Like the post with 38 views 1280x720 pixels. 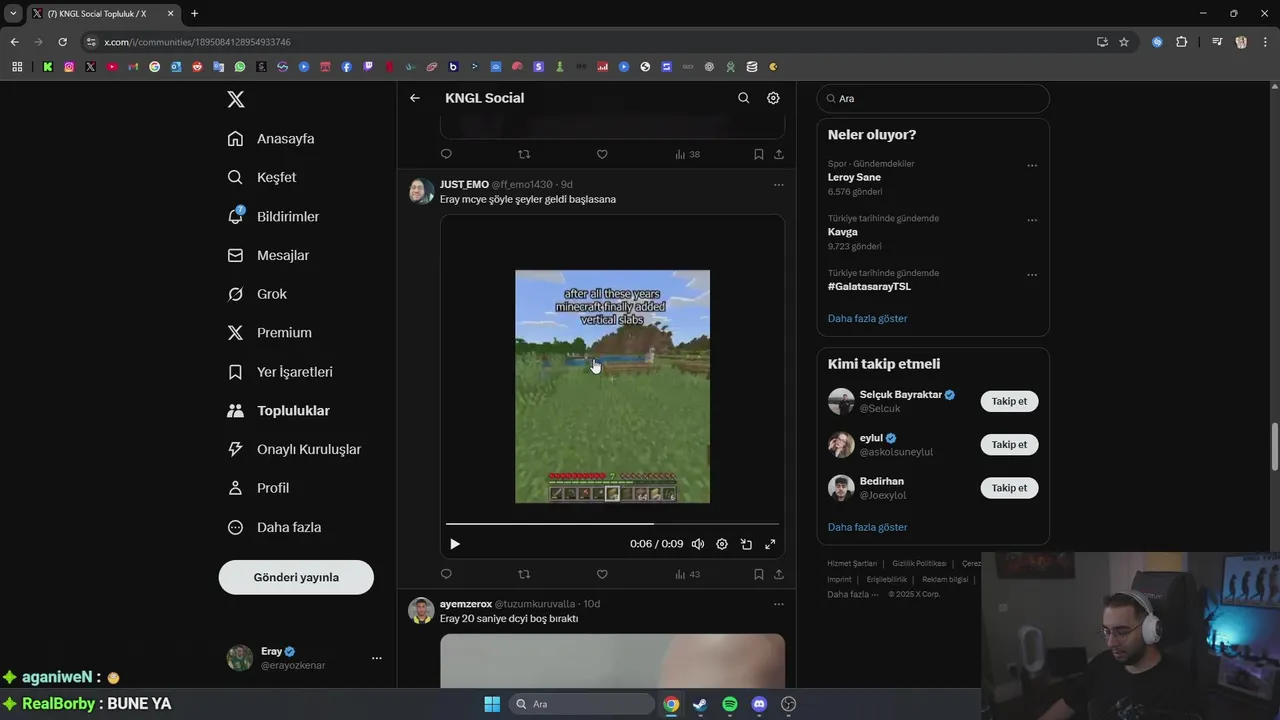click(x=602, y=154)
